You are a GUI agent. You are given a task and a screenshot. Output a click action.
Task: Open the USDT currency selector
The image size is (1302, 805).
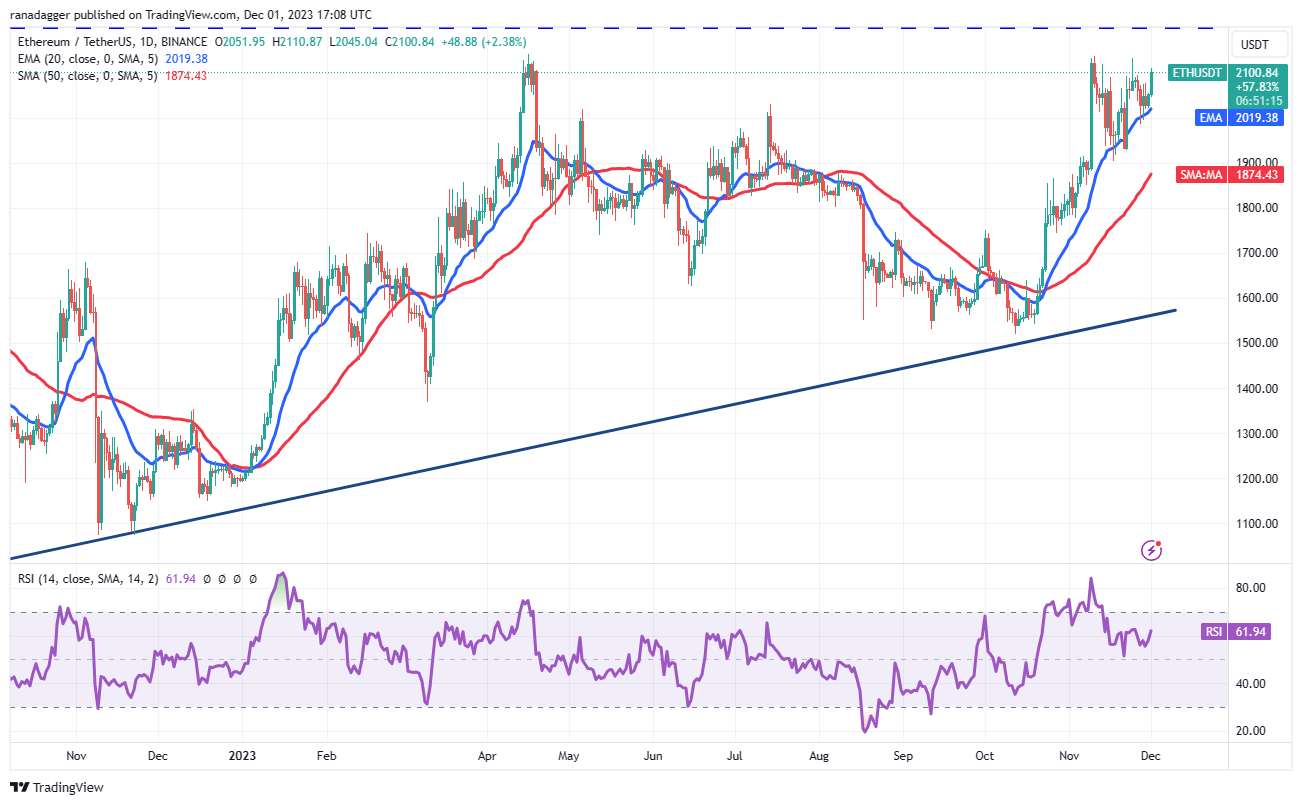(x=1254, y=45)
